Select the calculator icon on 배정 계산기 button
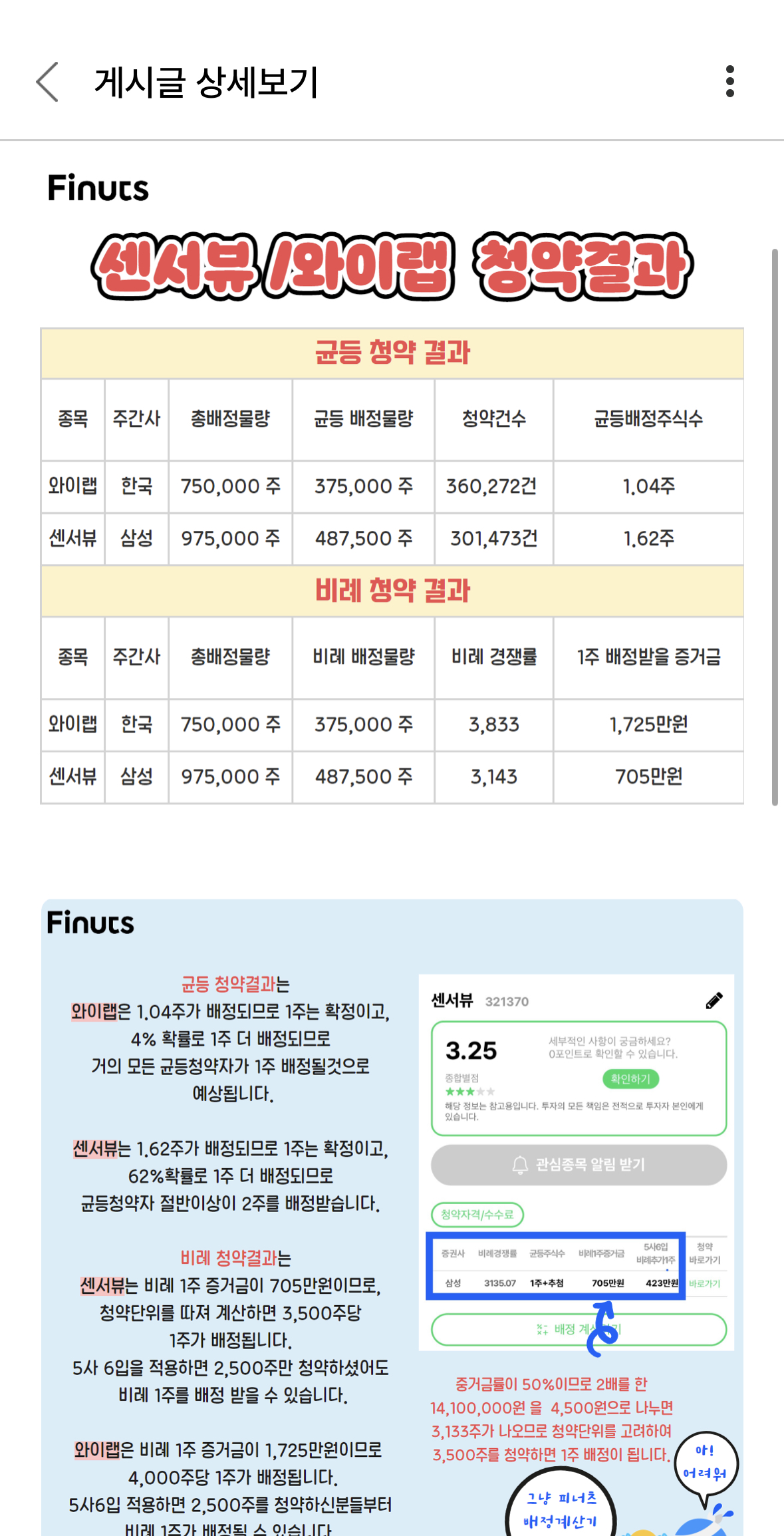This screenshot has width=784, height=1536. 544,1329
